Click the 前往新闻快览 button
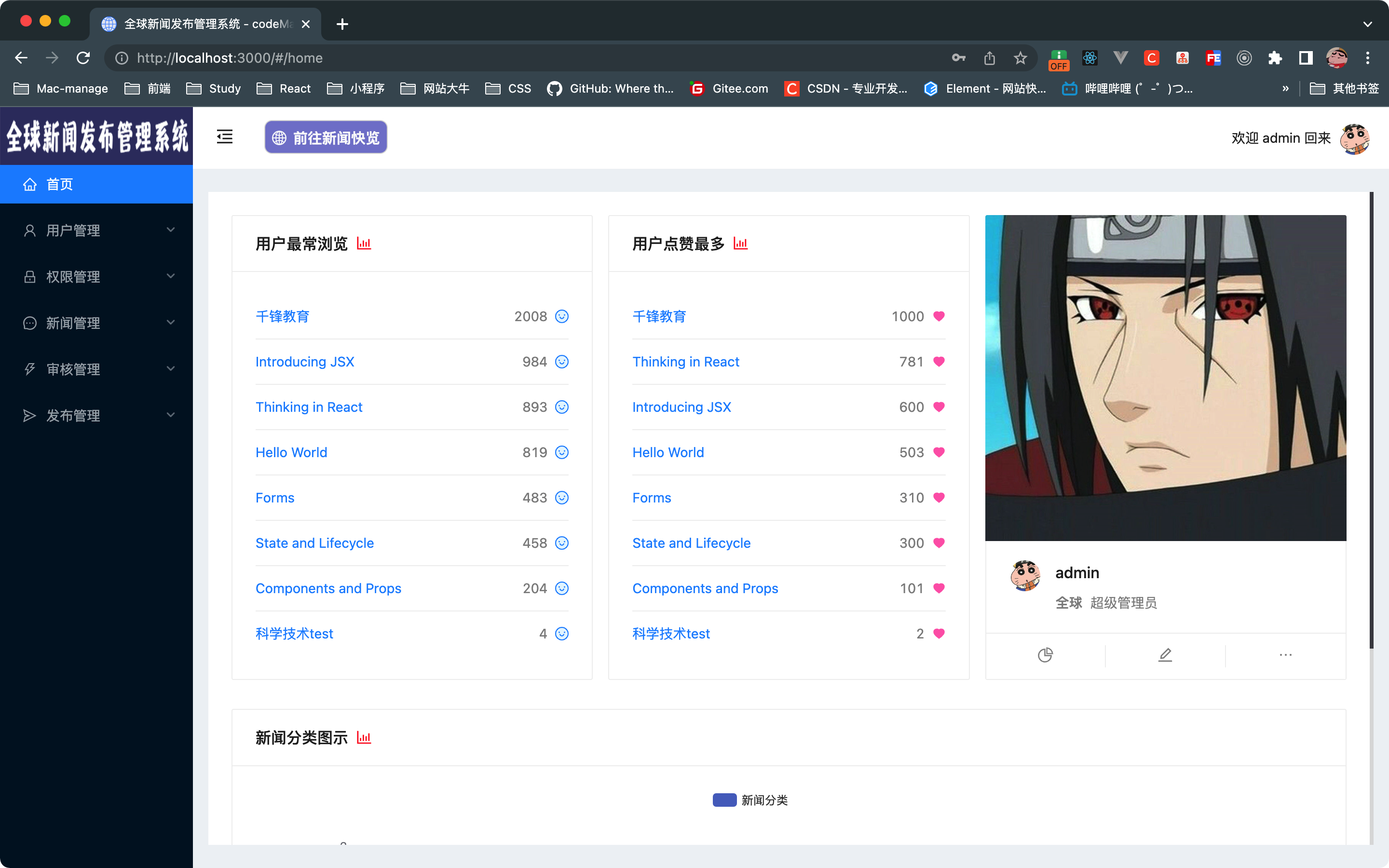 [x=326, y=137]
